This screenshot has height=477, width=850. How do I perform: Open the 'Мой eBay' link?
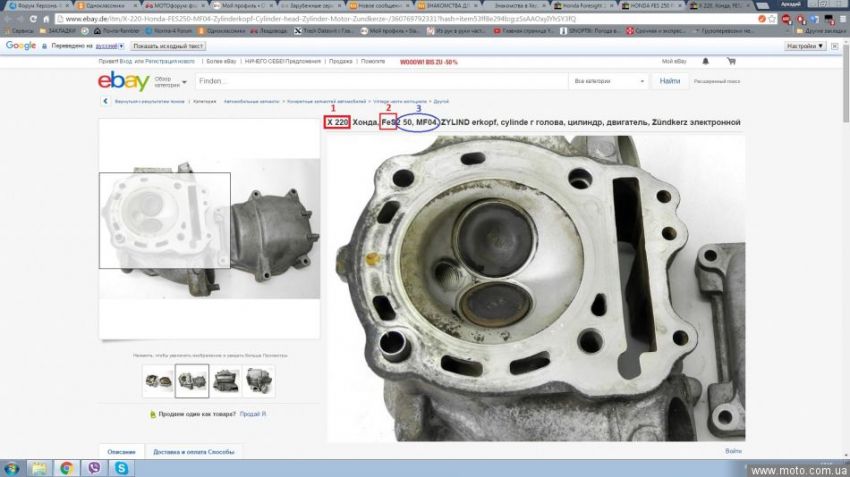tap(674, 61)
